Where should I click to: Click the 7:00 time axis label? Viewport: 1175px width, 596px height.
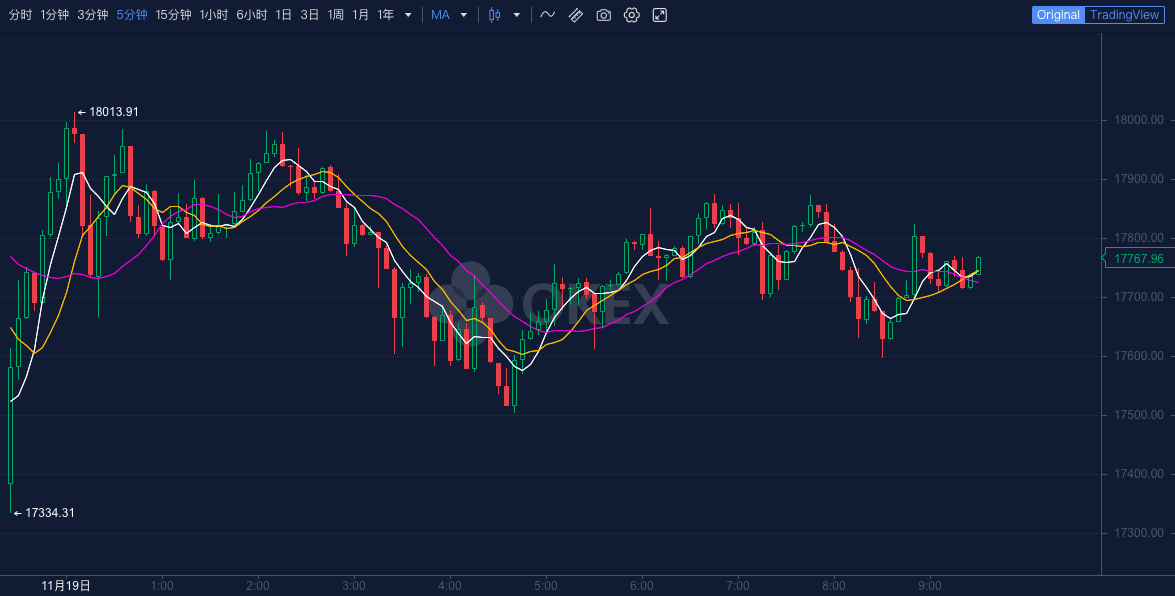(737, 586)
